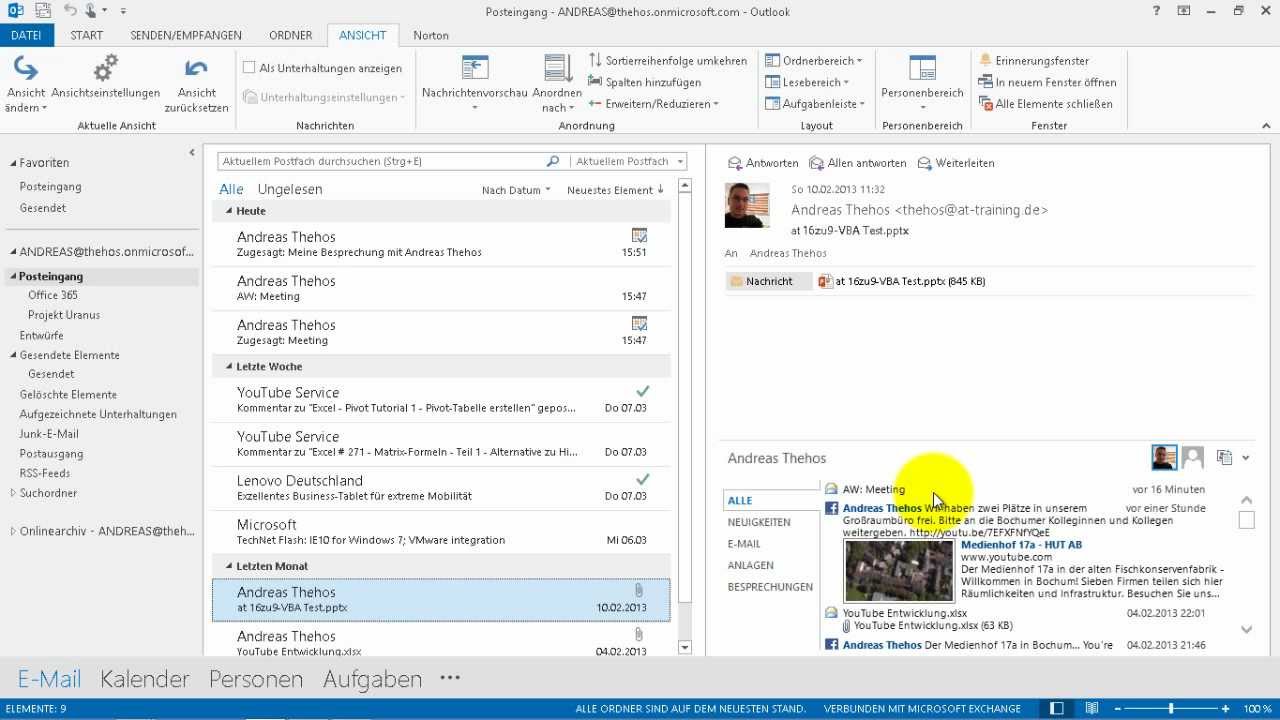The height and width of the screenshot is (720, 1280).
Task: Select BESPRECHUNGEN tab in people pane
Action: [x=770, y=587]
